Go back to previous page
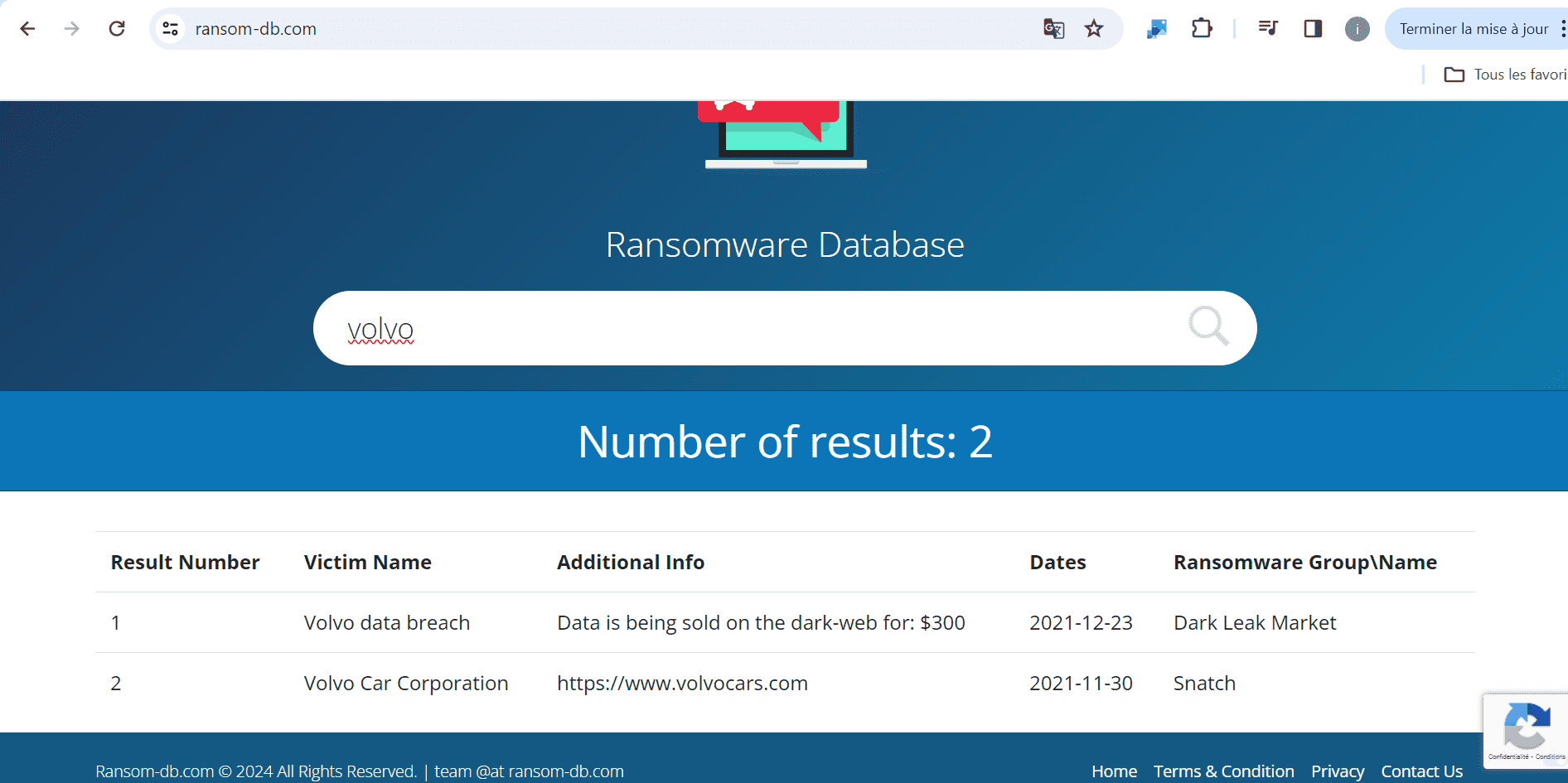The image size is (1568, 783). tap(27, 29)
